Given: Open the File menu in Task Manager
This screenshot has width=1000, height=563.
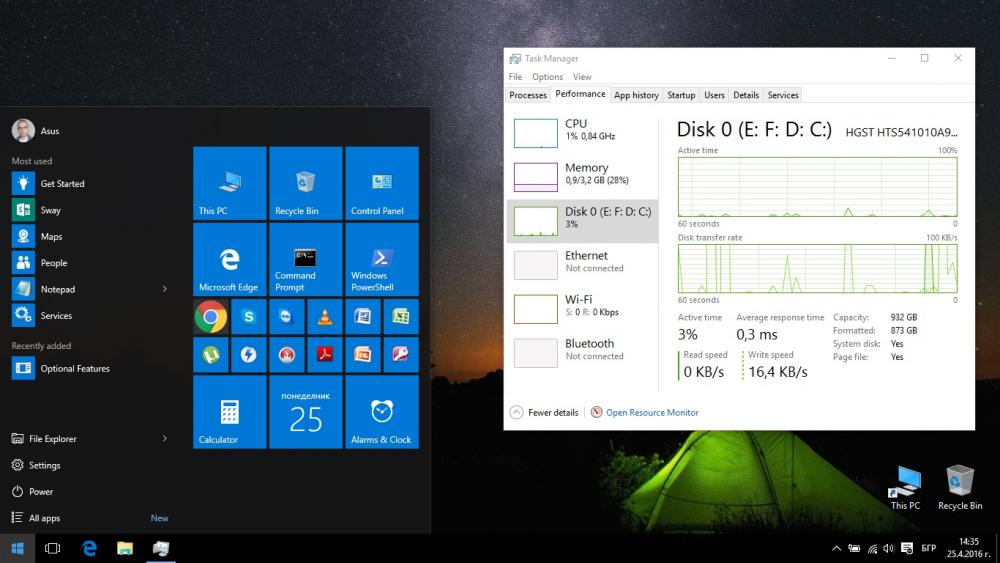Looking at the screenshot, I should pyautogui.click(x=515, y=77).
